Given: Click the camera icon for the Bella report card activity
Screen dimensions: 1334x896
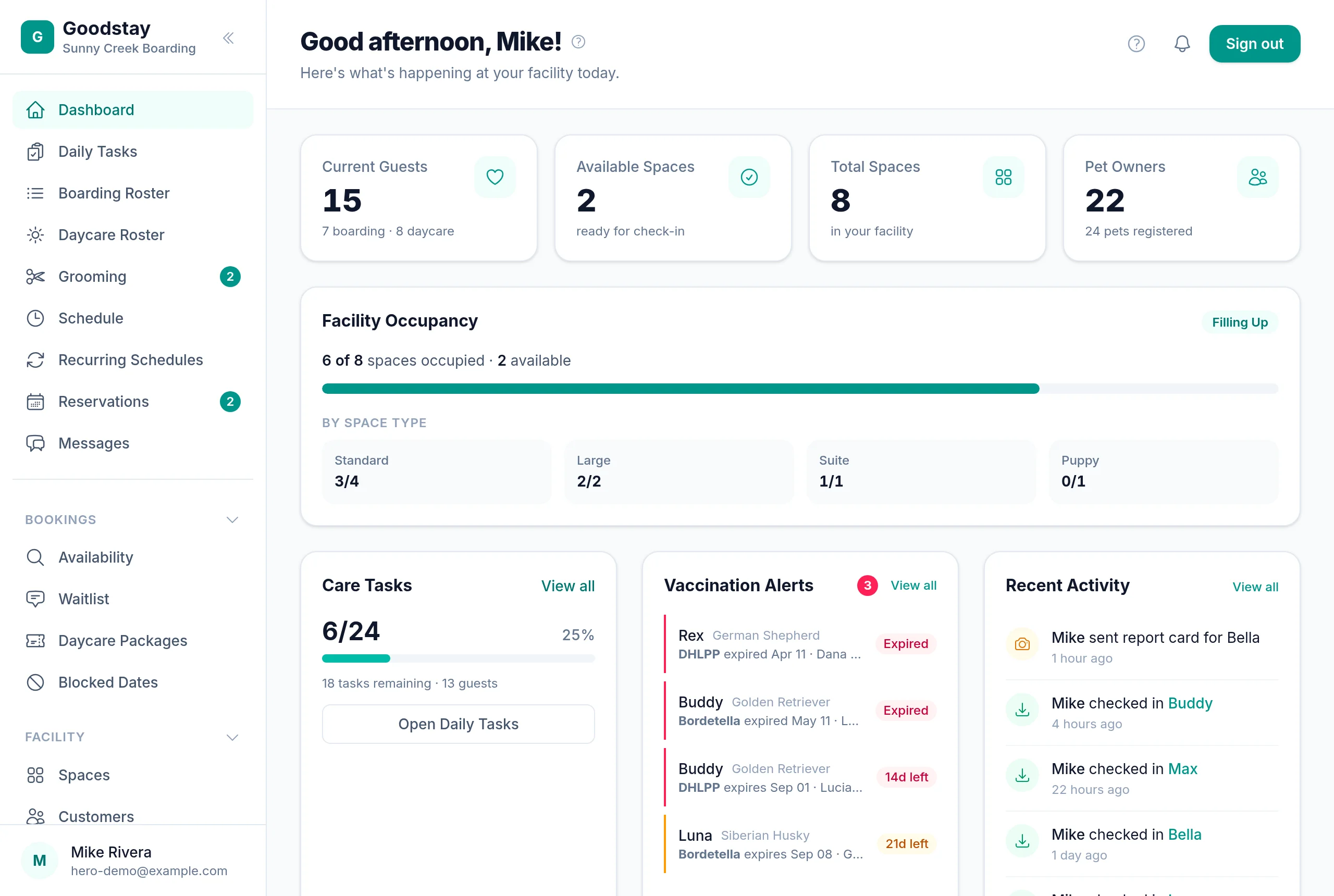Looking at the screenshot, I should (1022, 644).
